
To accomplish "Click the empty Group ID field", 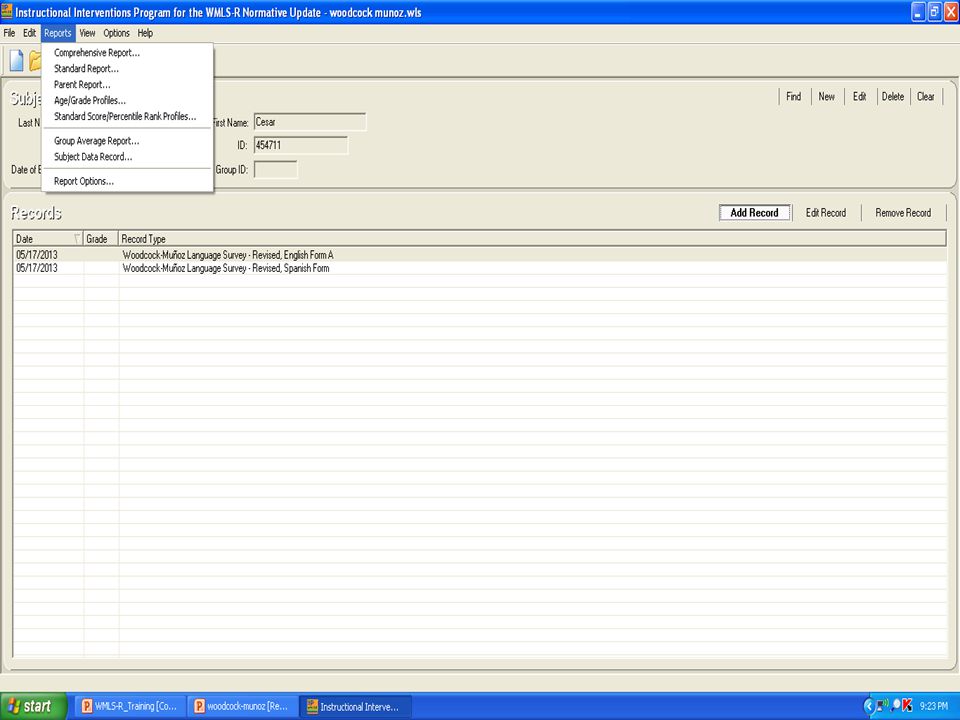I will [276, 170].
